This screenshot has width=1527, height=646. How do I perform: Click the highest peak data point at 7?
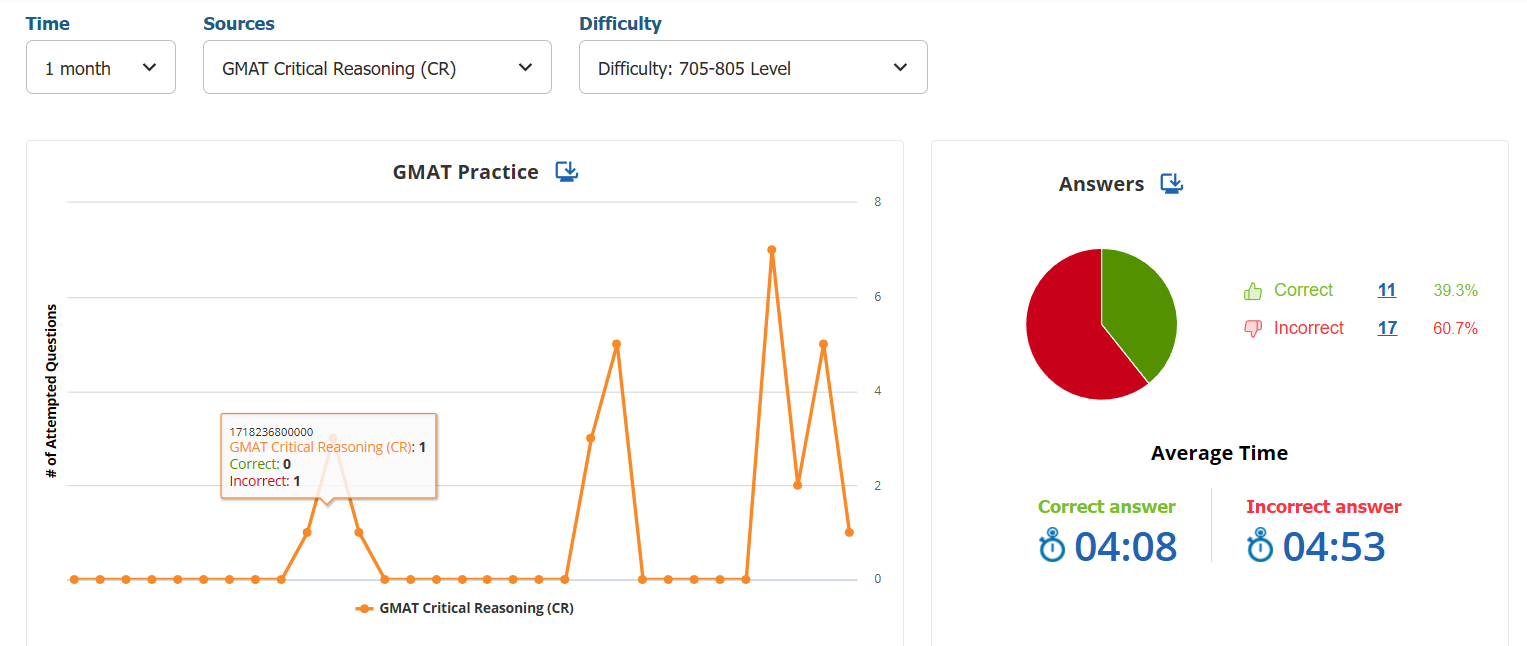click(x=772, y=250)
